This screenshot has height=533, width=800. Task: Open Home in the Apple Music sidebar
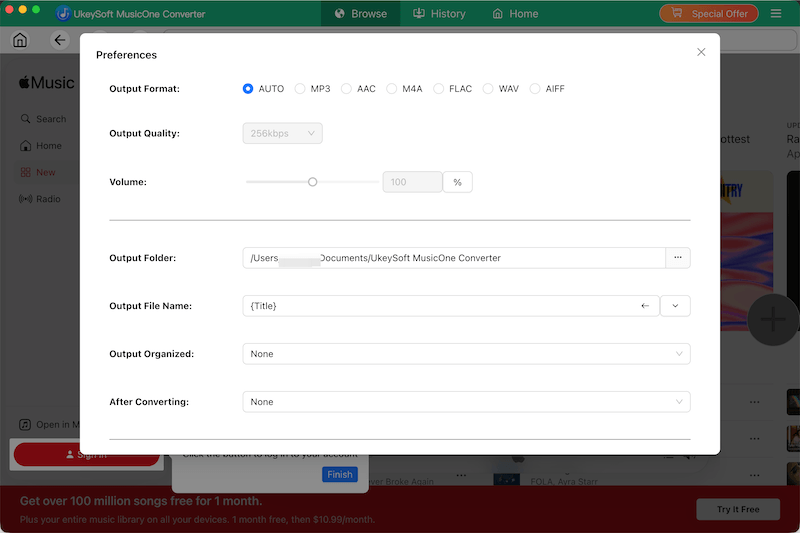coord(41,146)
